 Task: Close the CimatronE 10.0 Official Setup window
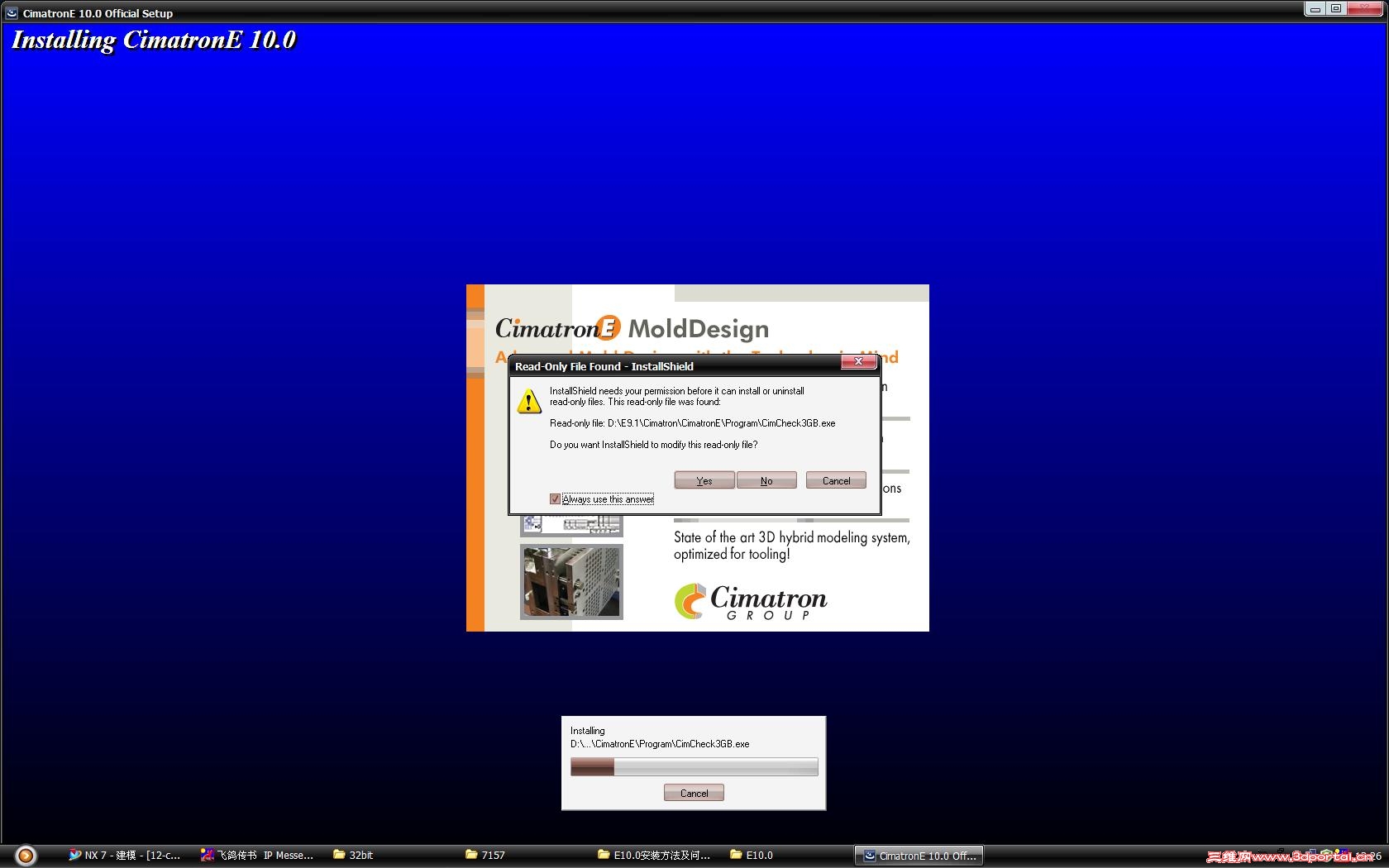click(x=1365, y=9)
